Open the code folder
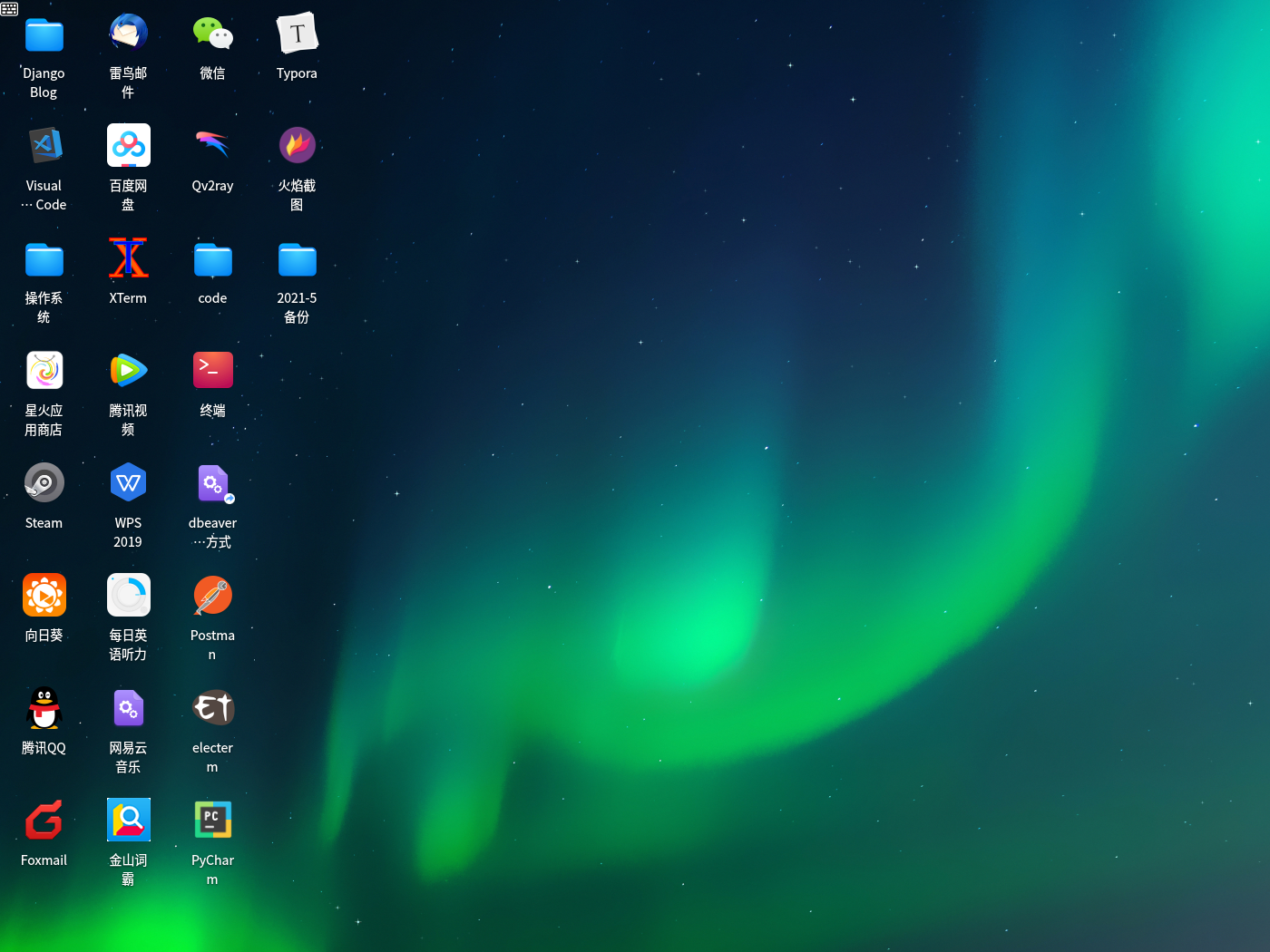Viewport: 1270px width, 952px height. (212, 258)
